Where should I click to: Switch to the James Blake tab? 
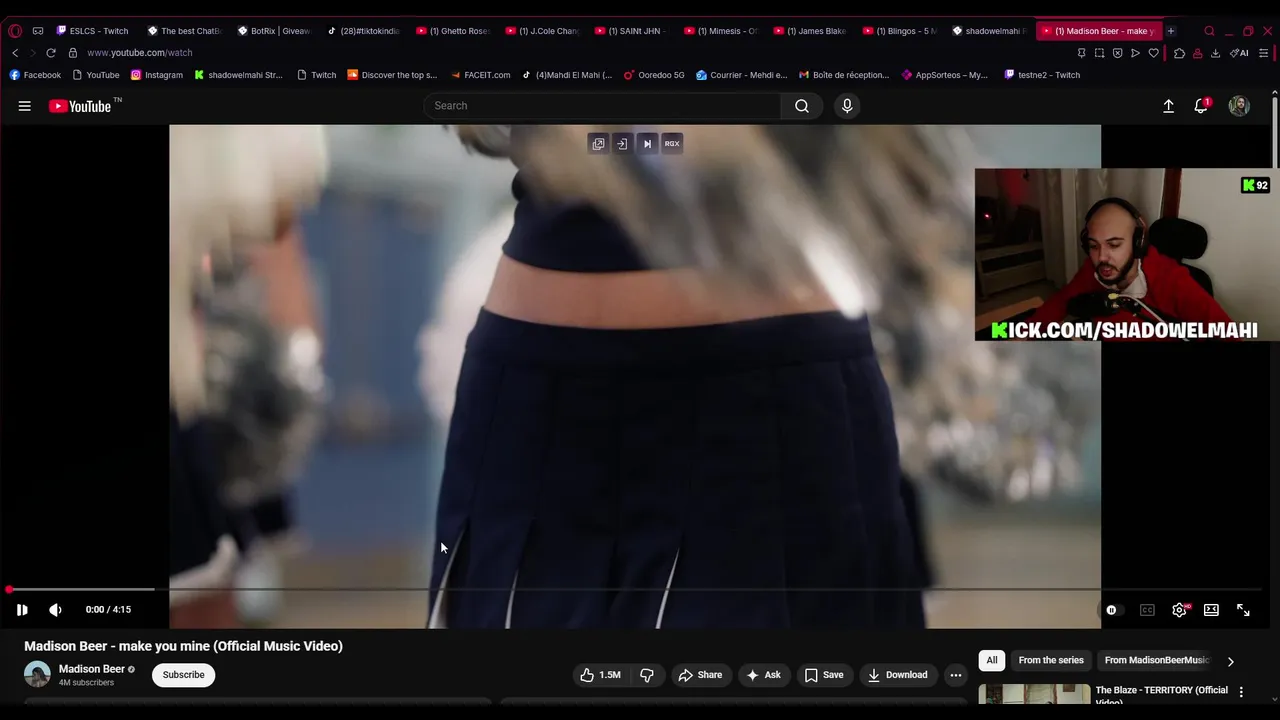[x=810, y=31]
